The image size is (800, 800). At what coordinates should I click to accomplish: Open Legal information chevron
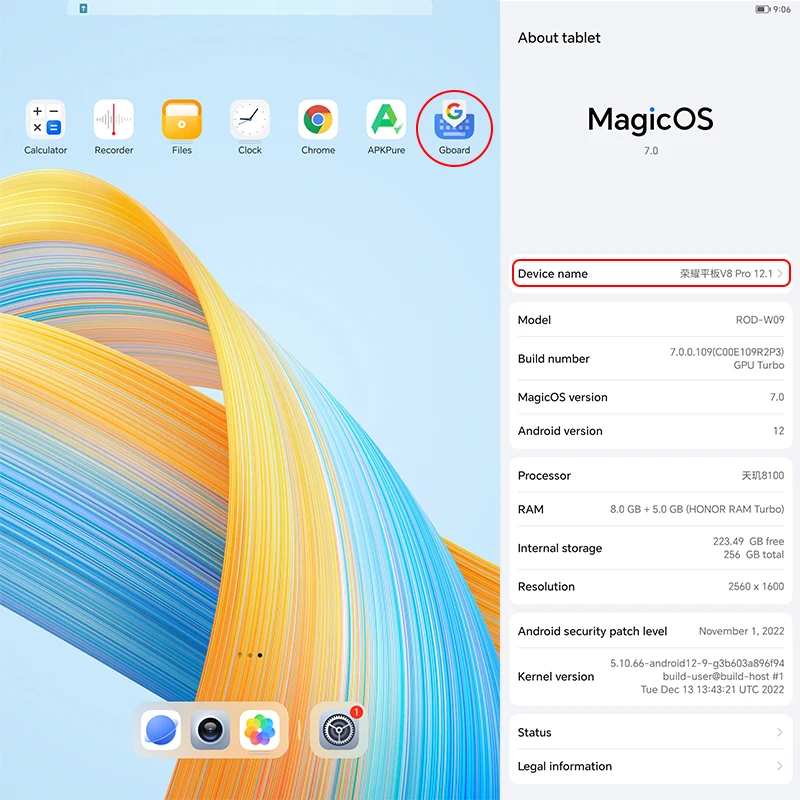[780, 766]
